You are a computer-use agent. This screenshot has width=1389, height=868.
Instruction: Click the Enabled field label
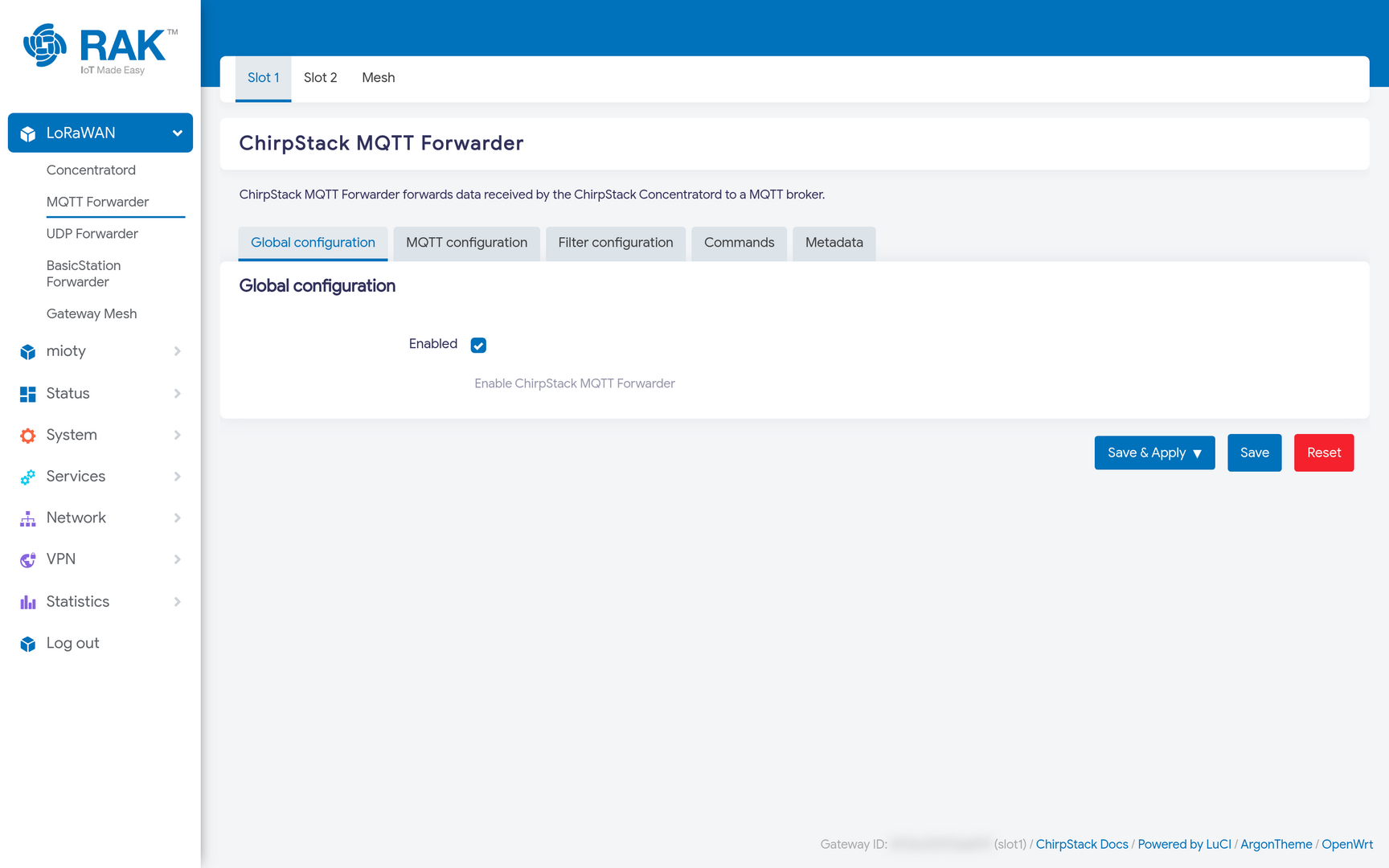[x=432, y=344]
